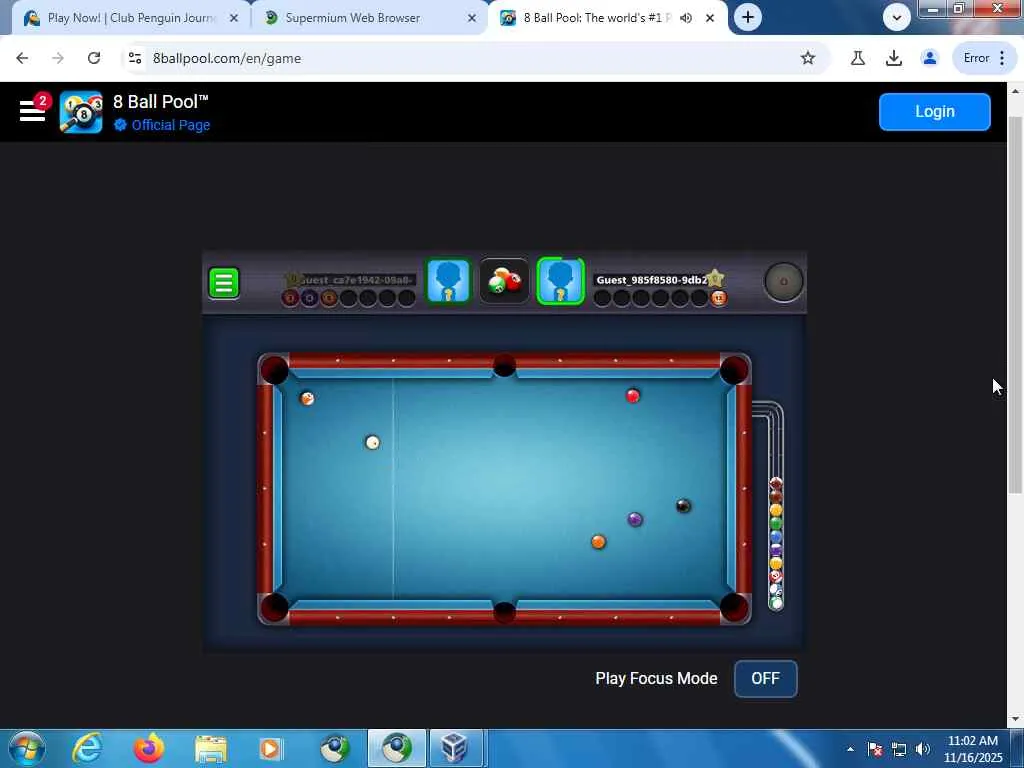The width and height of the screenshot is (1024, 768).
Task: Reload the page
Action: pos(94,58)
